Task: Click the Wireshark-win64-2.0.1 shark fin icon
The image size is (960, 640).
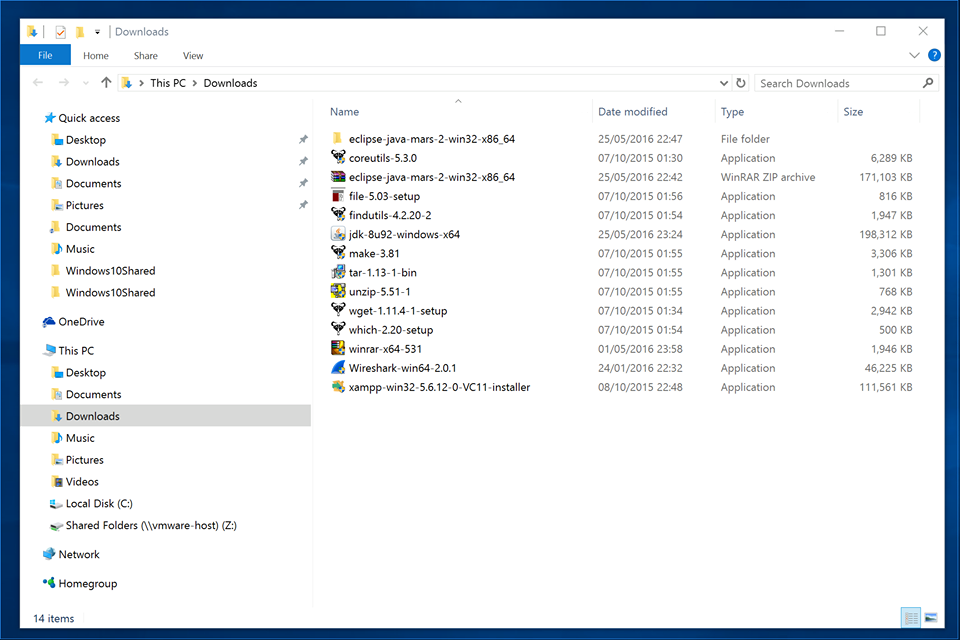Action: [x=338, y=367]
